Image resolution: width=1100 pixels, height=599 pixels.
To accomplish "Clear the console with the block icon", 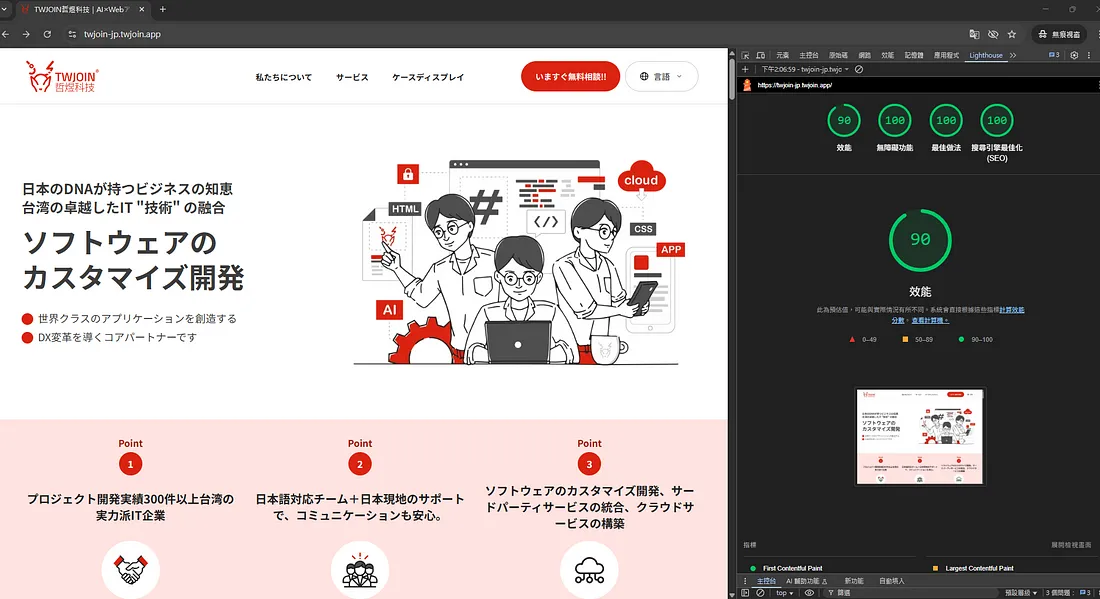I will (x=758, y=593).
